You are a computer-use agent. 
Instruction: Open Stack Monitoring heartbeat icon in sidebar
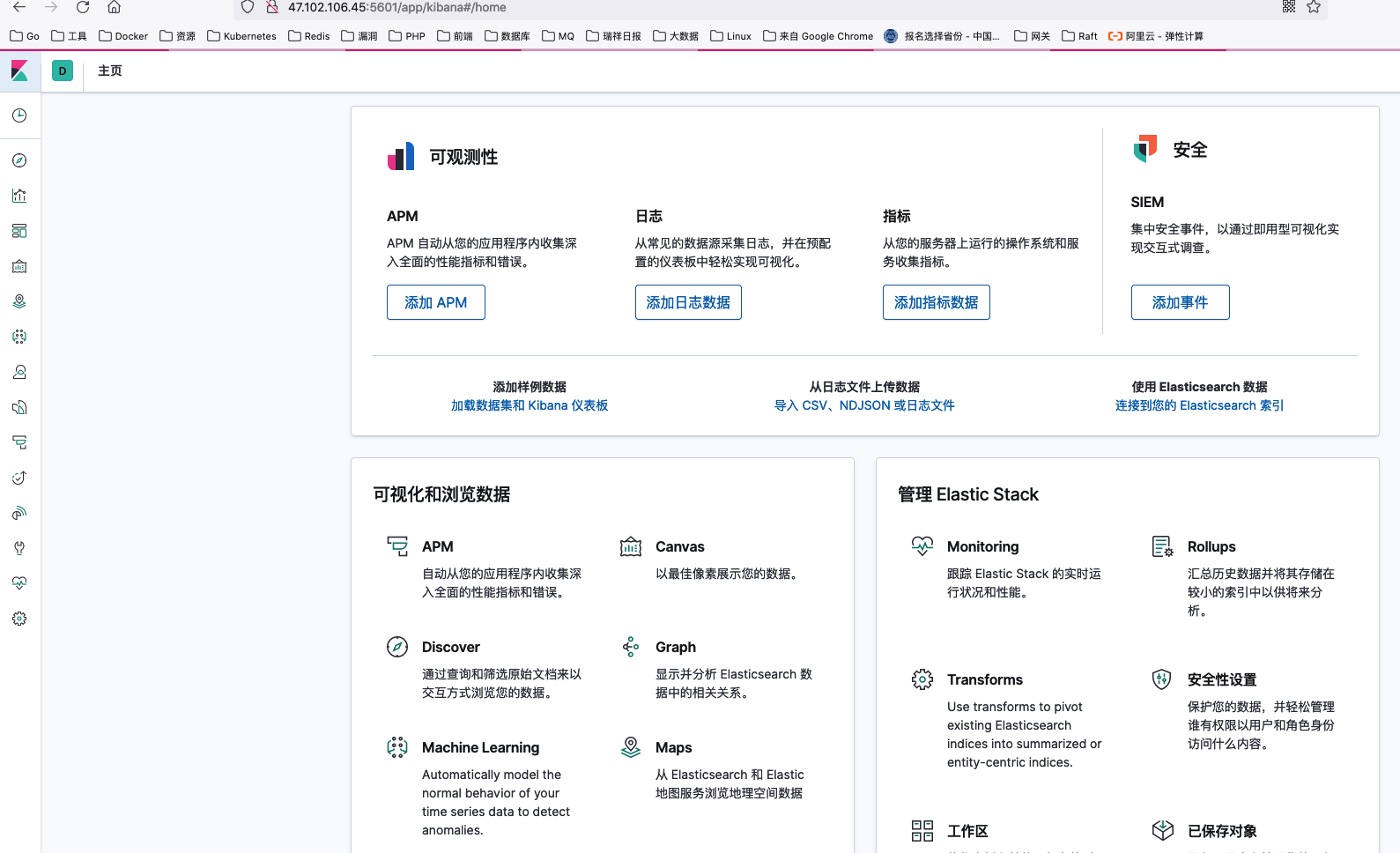tap(19, 583)
